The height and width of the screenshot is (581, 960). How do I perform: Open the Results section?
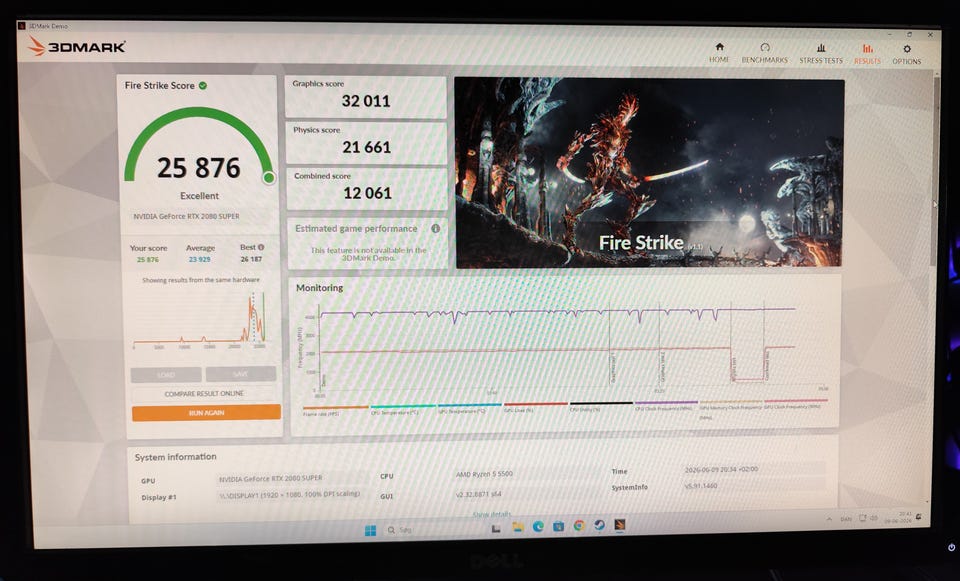867,54
